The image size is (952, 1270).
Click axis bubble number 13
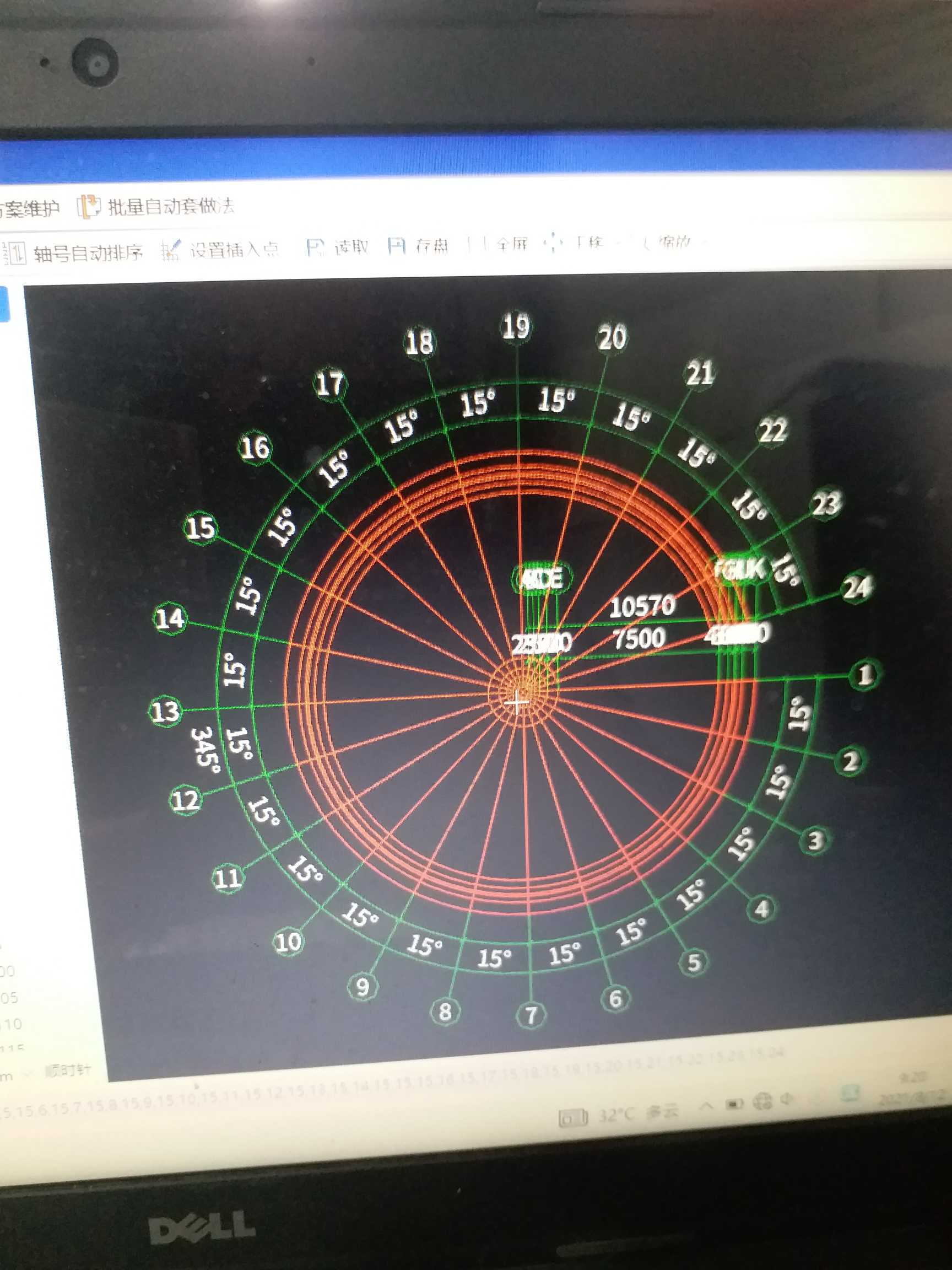click(x=165, y=712)
